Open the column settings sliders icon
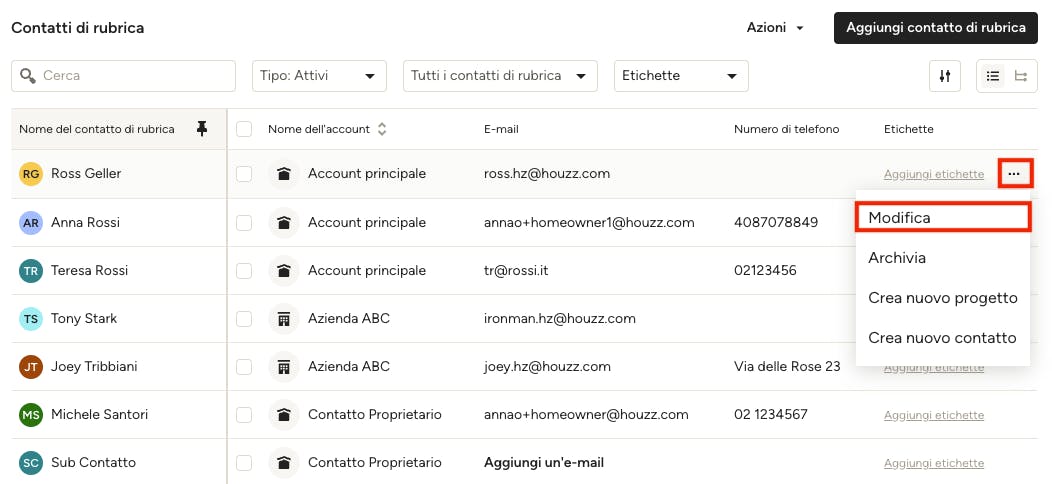1052x484 pixels. click(x=945, y=76)
